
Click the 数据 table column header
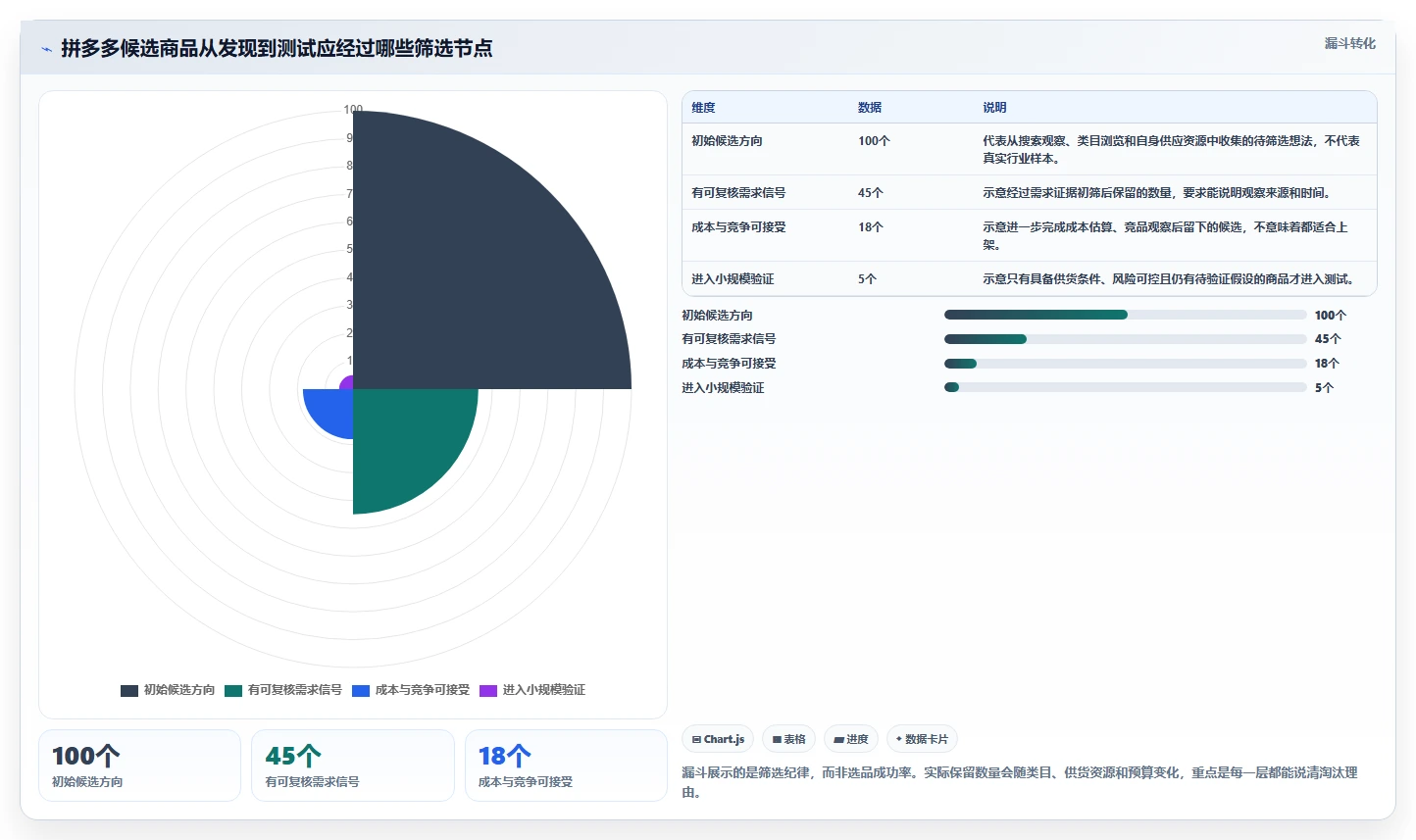pos(870,108)
